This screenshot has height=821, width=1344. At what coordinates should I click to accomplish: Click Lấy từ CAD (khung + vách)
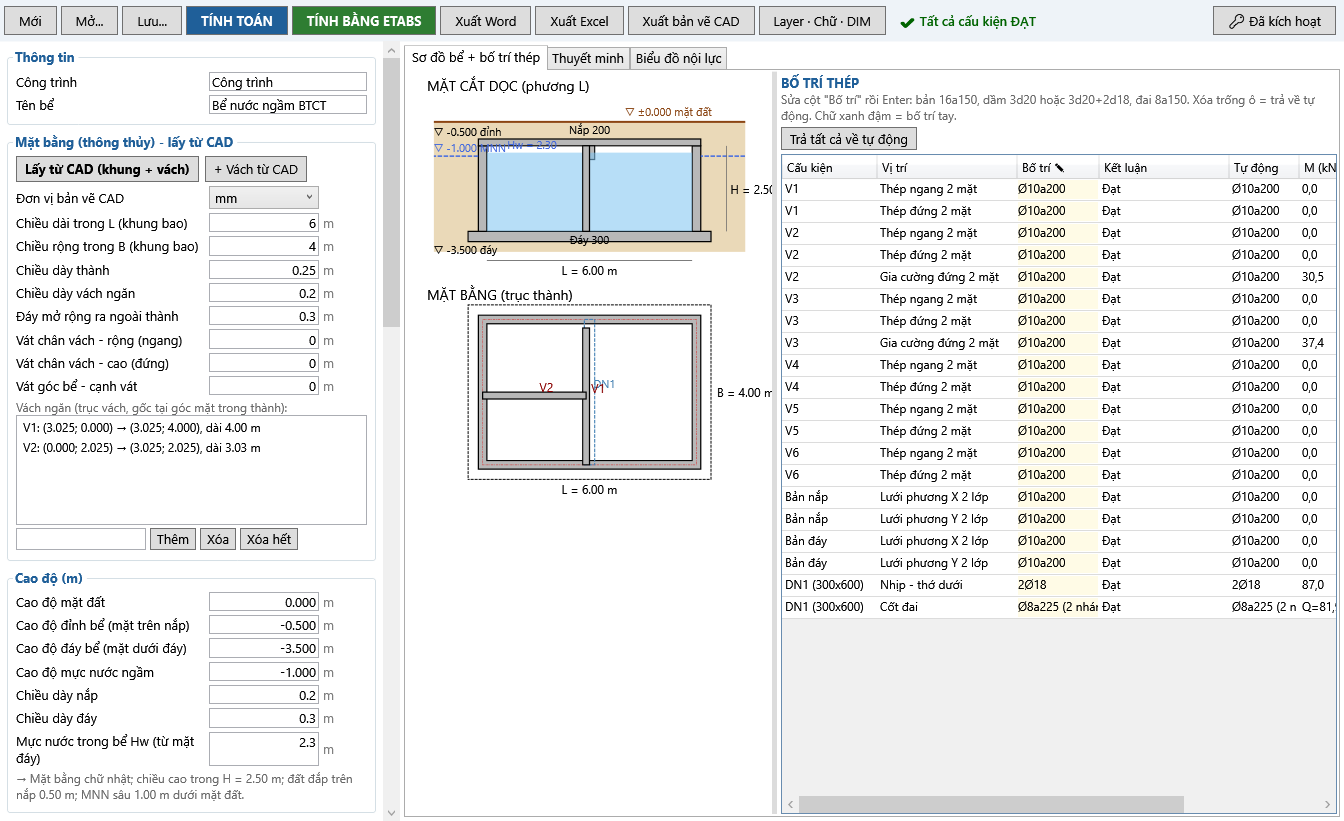(107, 169)
